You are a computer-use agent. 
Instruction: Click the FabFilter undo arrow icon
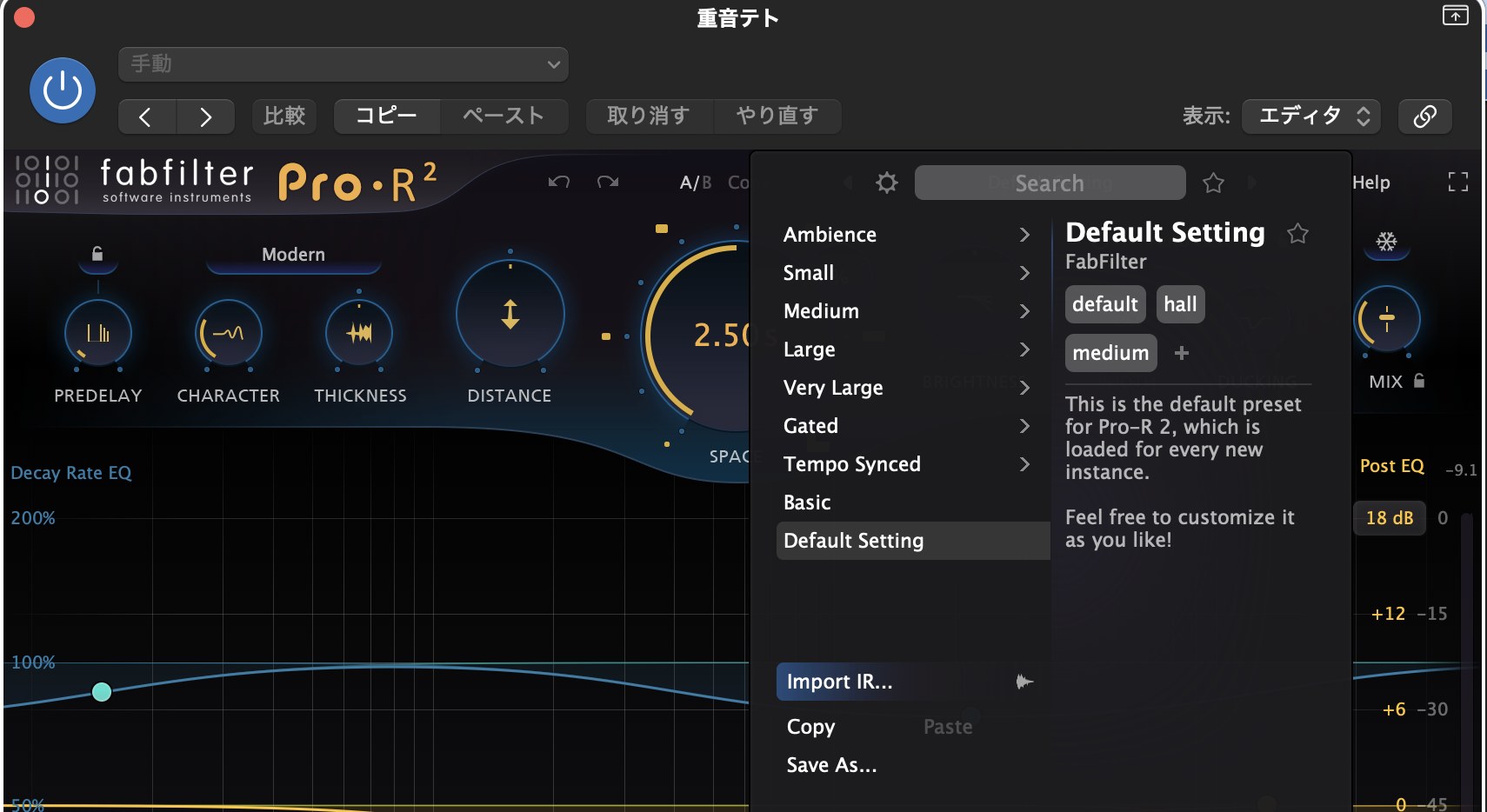(559, 182)
